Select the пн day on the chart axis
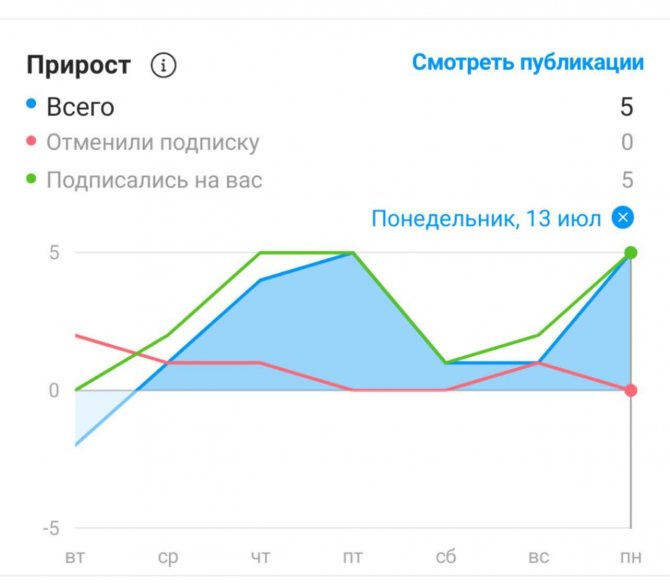 [631, 557]
